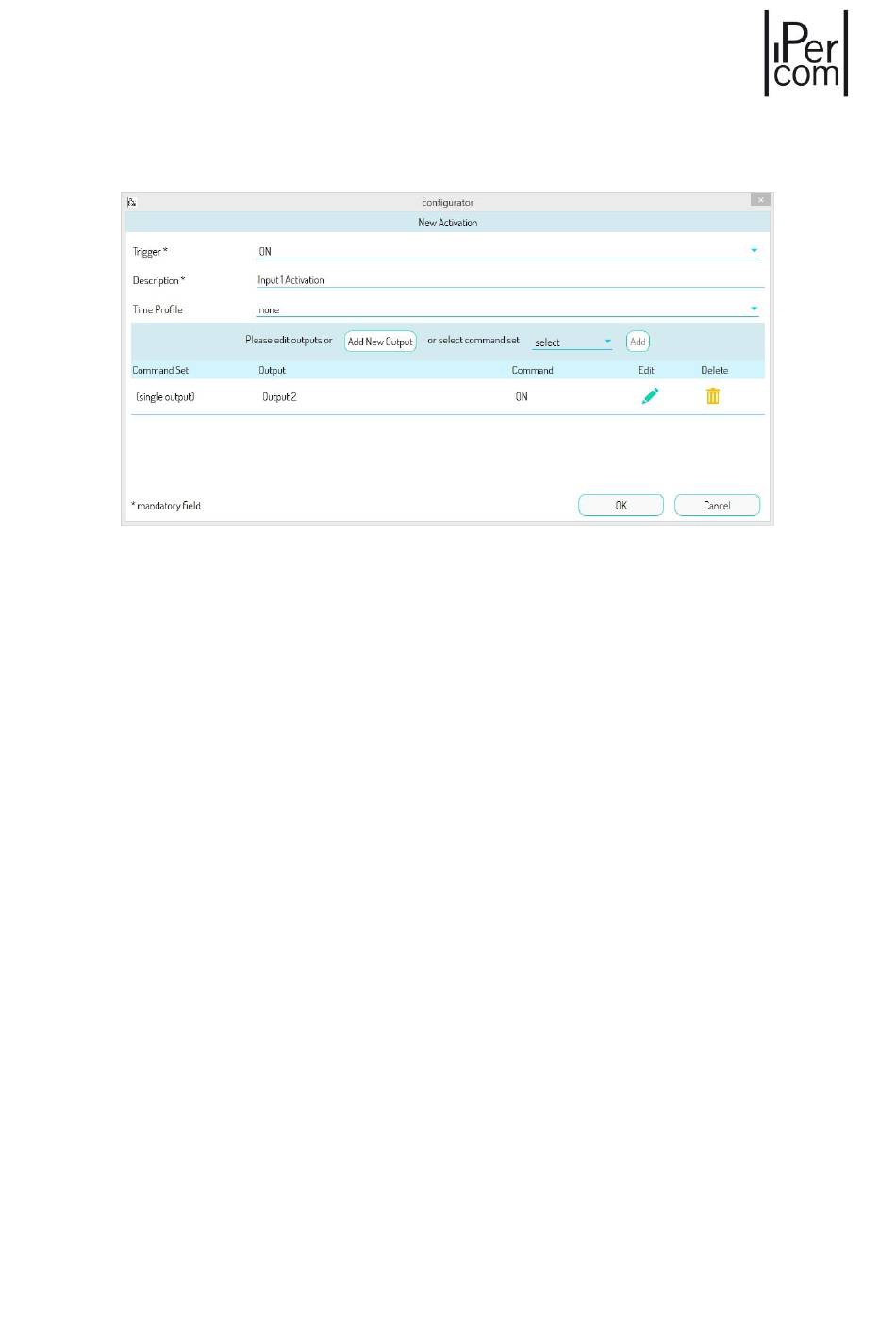Click the Edit column header
The image size is (896, 1318).
pyautogui.click(x=646, y=370)
